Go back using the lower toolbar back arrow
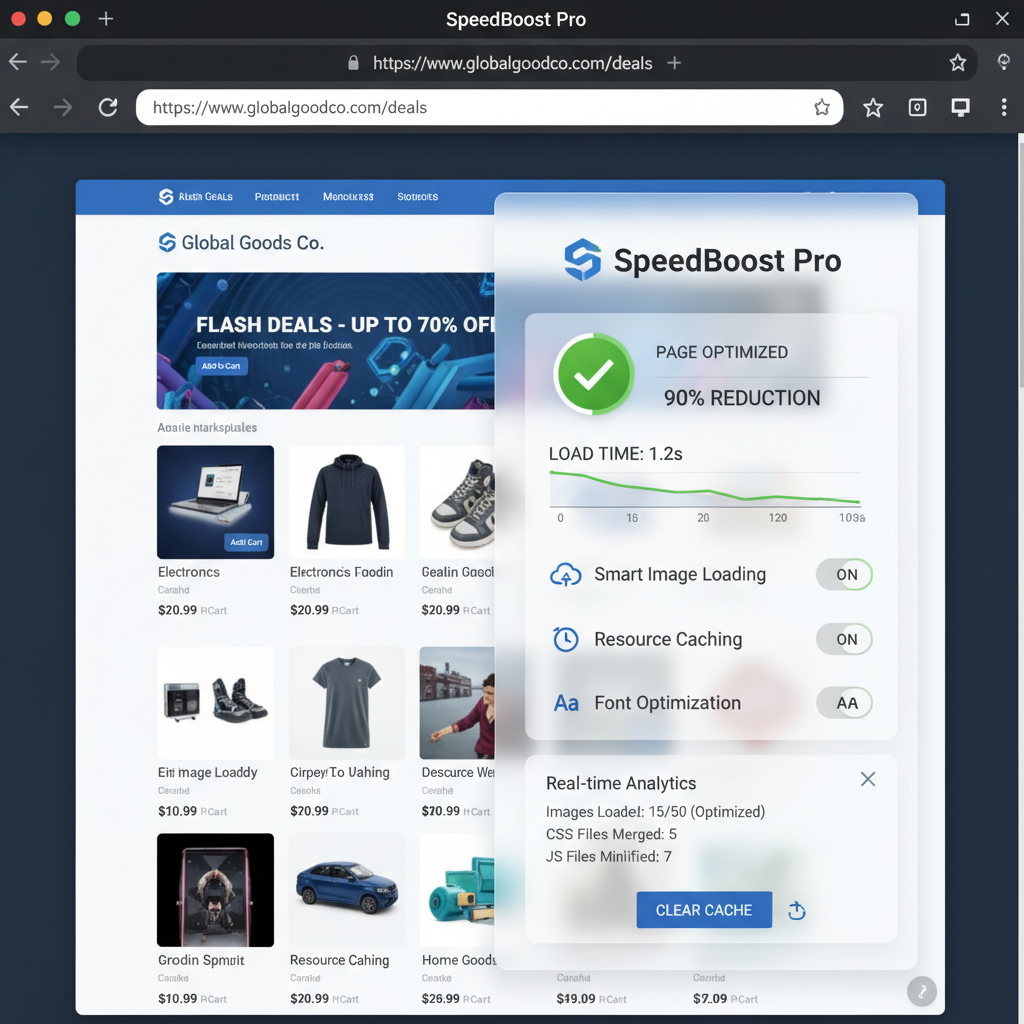The height and width of the screenshot is (1024, 1024). (19, 107)
